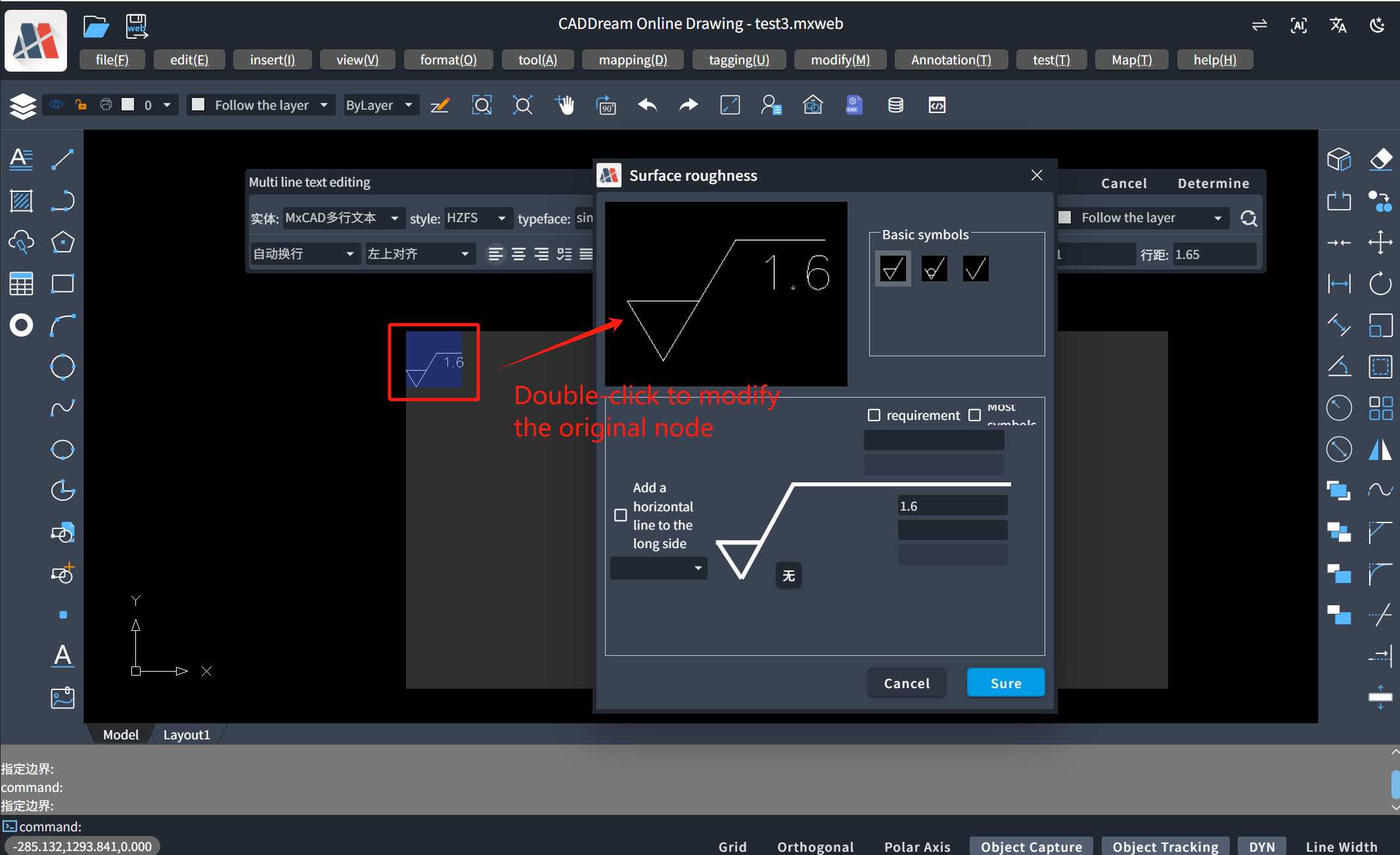Toggle Orthogonal mode in status bar
Screen dimensions: 1400x855
815,846
